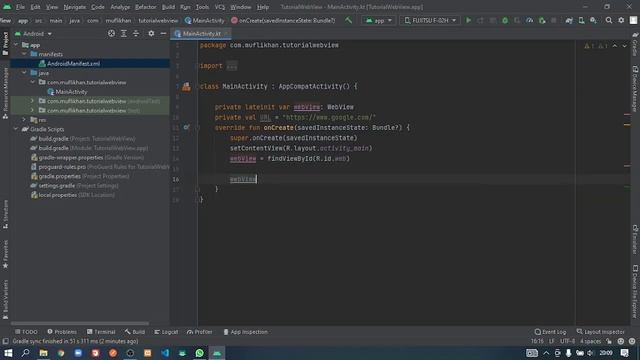640x360 pixels.
Task: Run the app with green play button
Action: tap(468, 20)
